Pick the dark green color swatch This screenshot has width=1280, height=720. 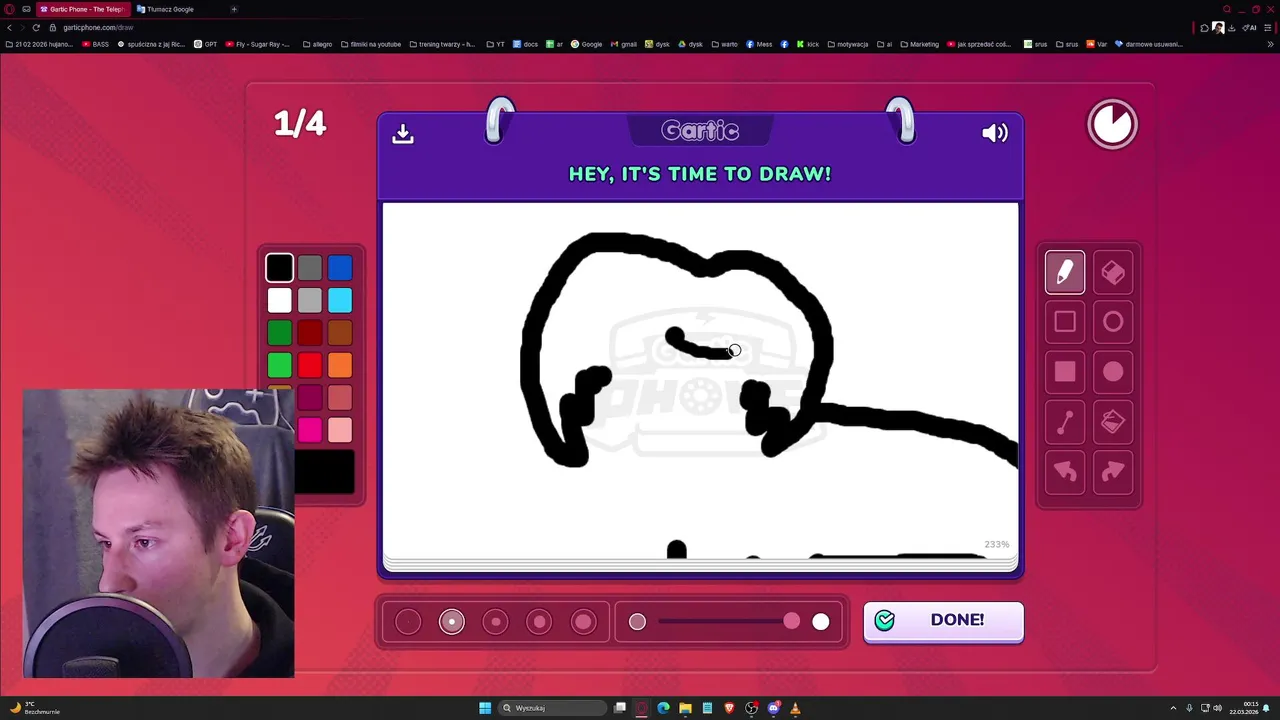point(279,333)
